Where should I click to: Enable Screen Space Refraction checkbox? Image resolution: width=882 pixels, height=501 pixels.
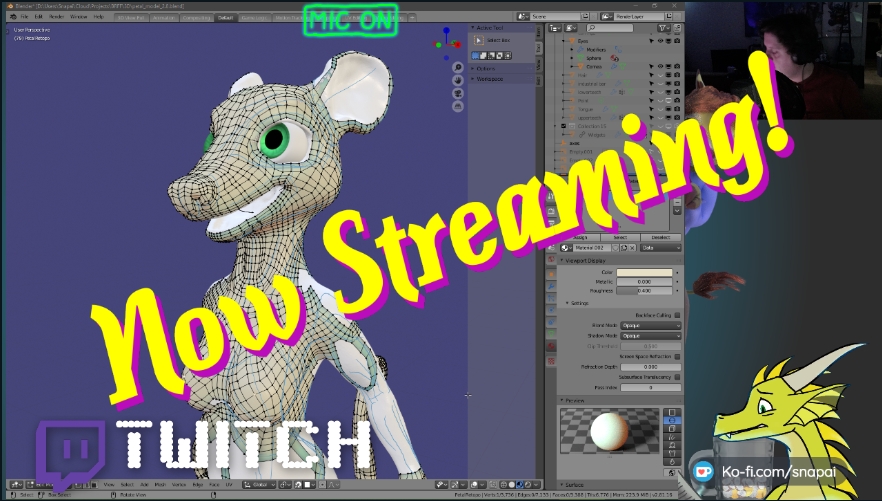point(677,356)
